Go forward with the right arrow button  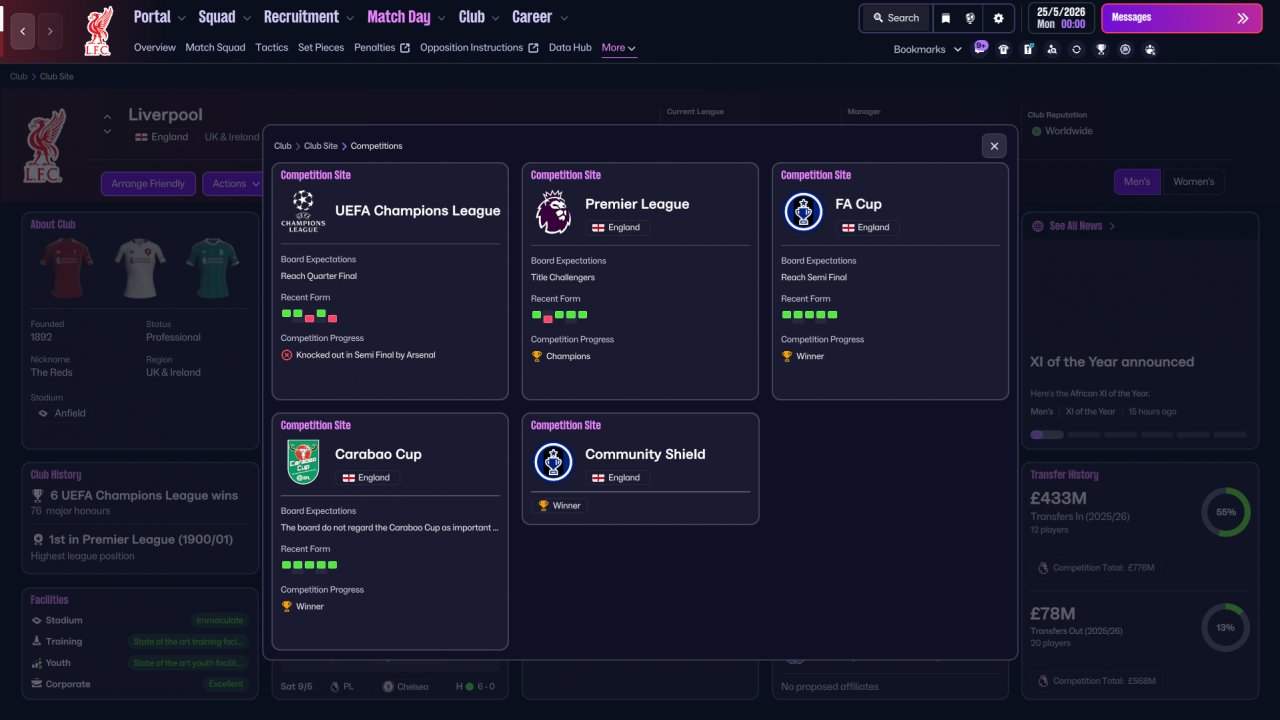click(x=50, y=31)
